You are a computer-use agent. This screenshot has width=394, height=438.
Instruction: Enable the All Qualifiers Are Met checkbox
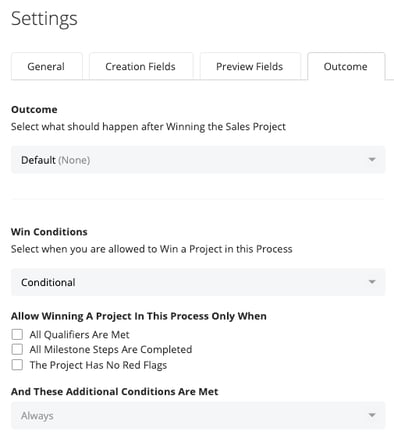(x=17, y=334)
